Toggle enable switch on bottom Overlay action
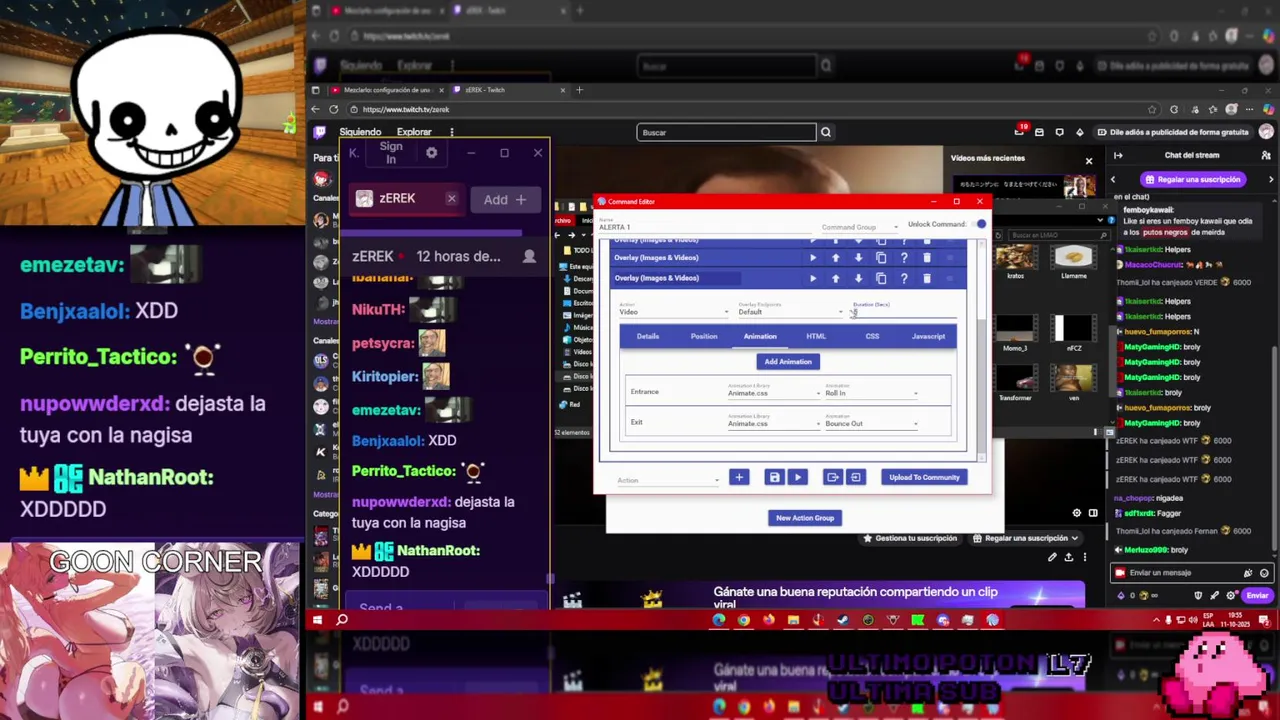 click(949, 278)
